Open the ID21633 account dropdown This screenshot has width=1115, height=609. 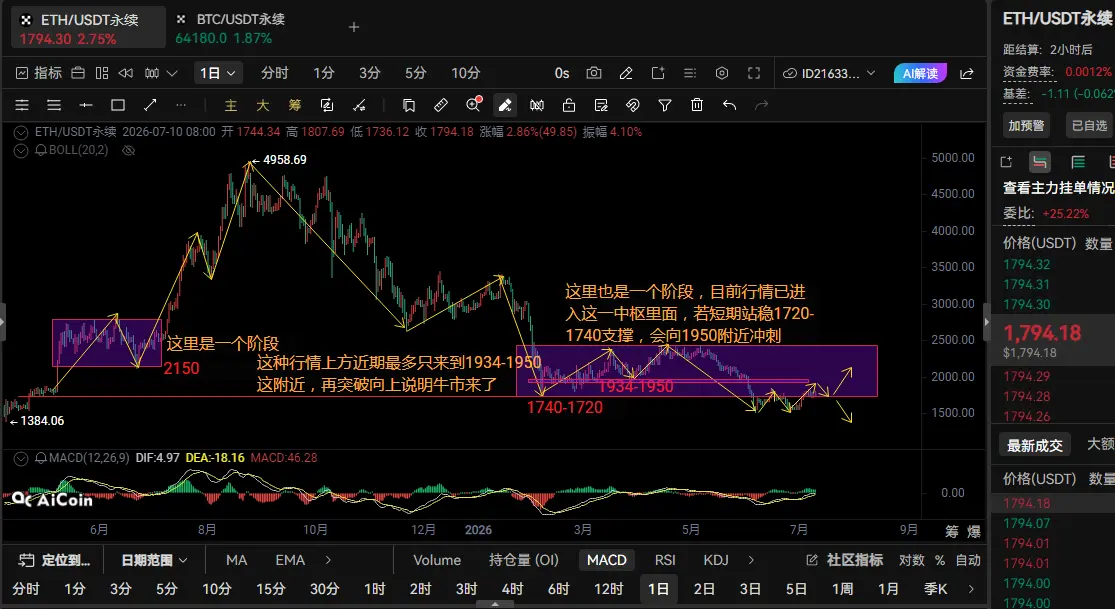tap(830, 73)
